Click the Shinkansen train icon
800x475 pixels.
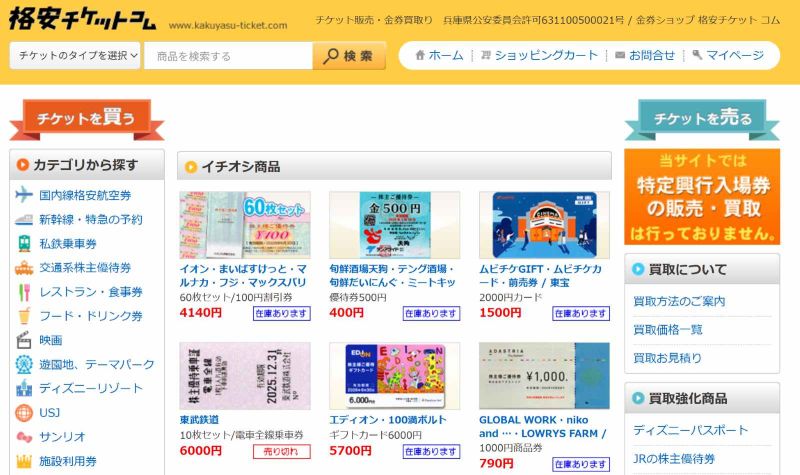click(23, 219)
